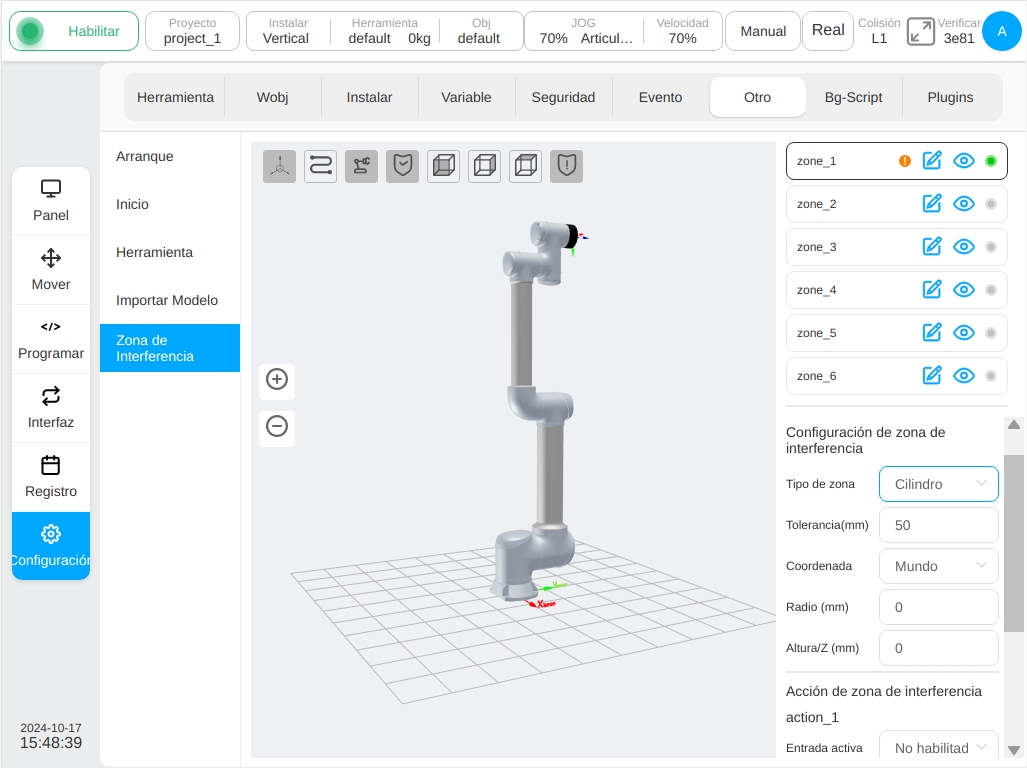Toggle coordinate axes display icon
The width and height of the screenshot is (1027, 768).
tap(280, 166)
